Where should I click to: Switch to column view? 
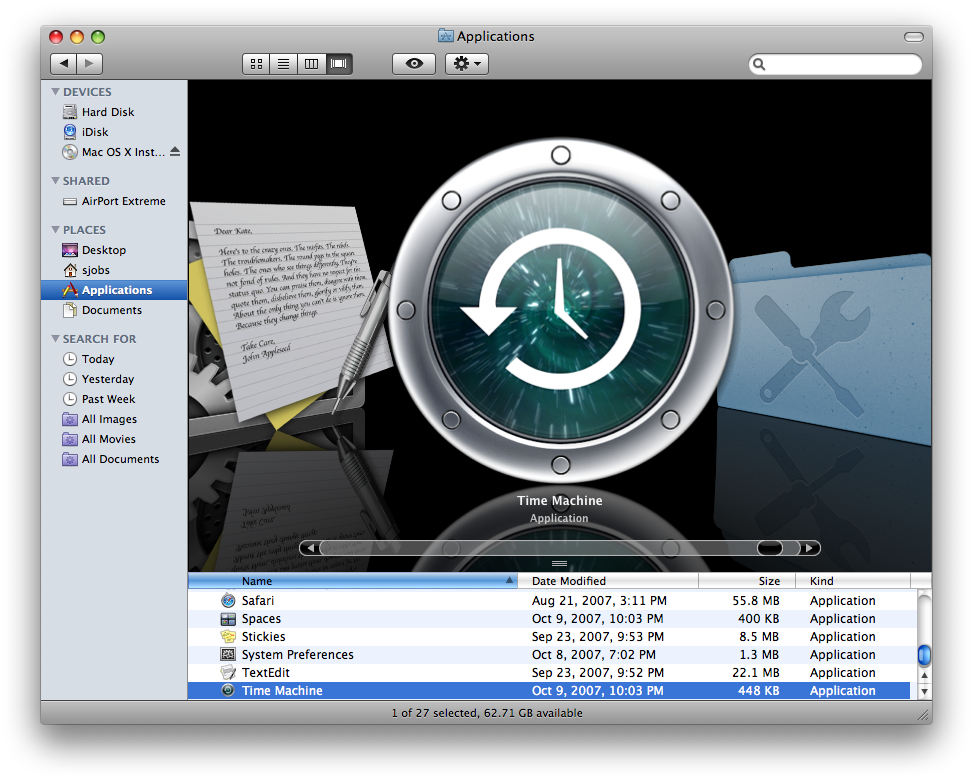[x=312, y=63]
